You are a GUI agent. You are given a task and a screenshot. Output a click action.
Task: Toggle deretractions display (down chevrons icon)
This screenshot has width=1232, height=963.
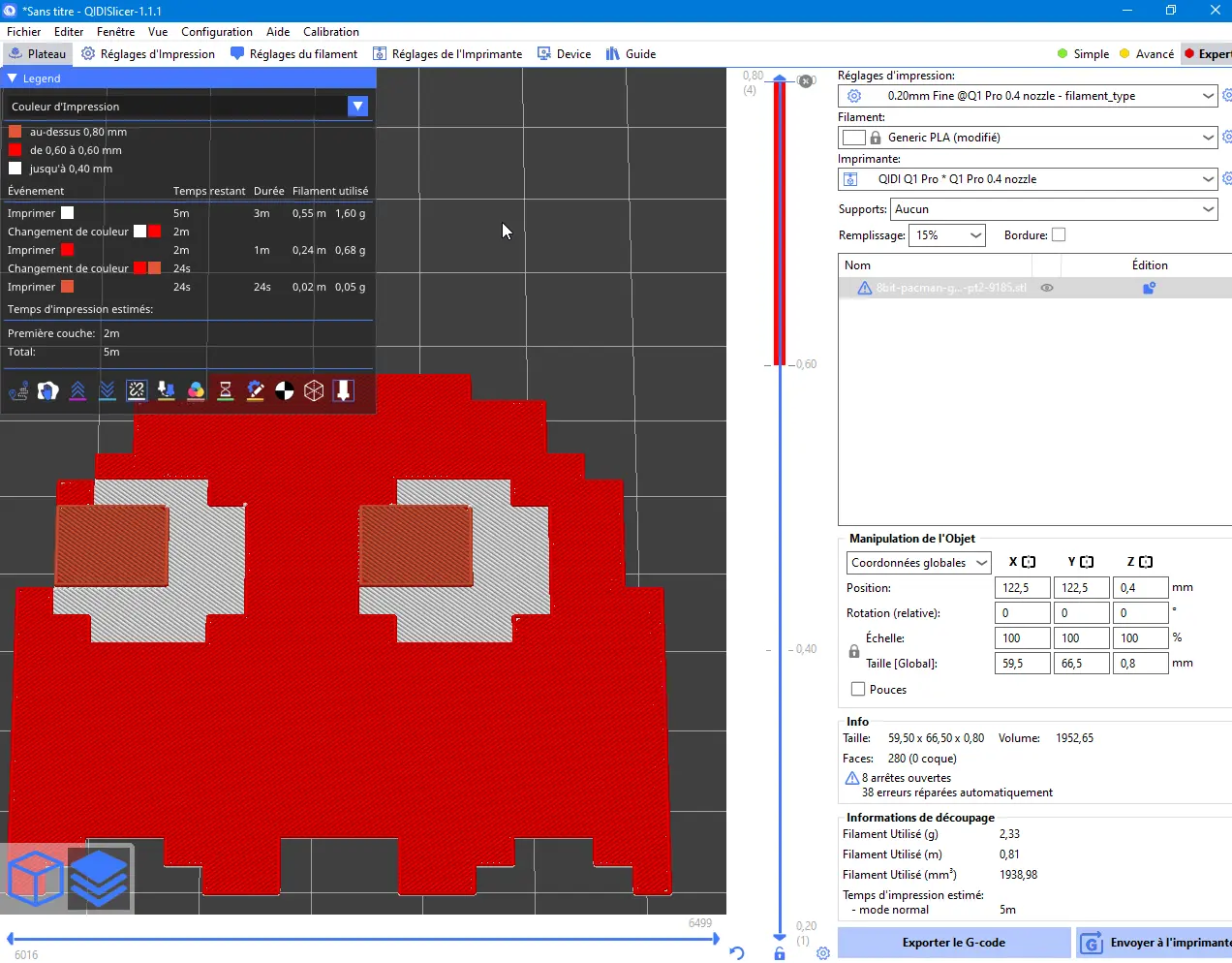click(x=108, y=390)
